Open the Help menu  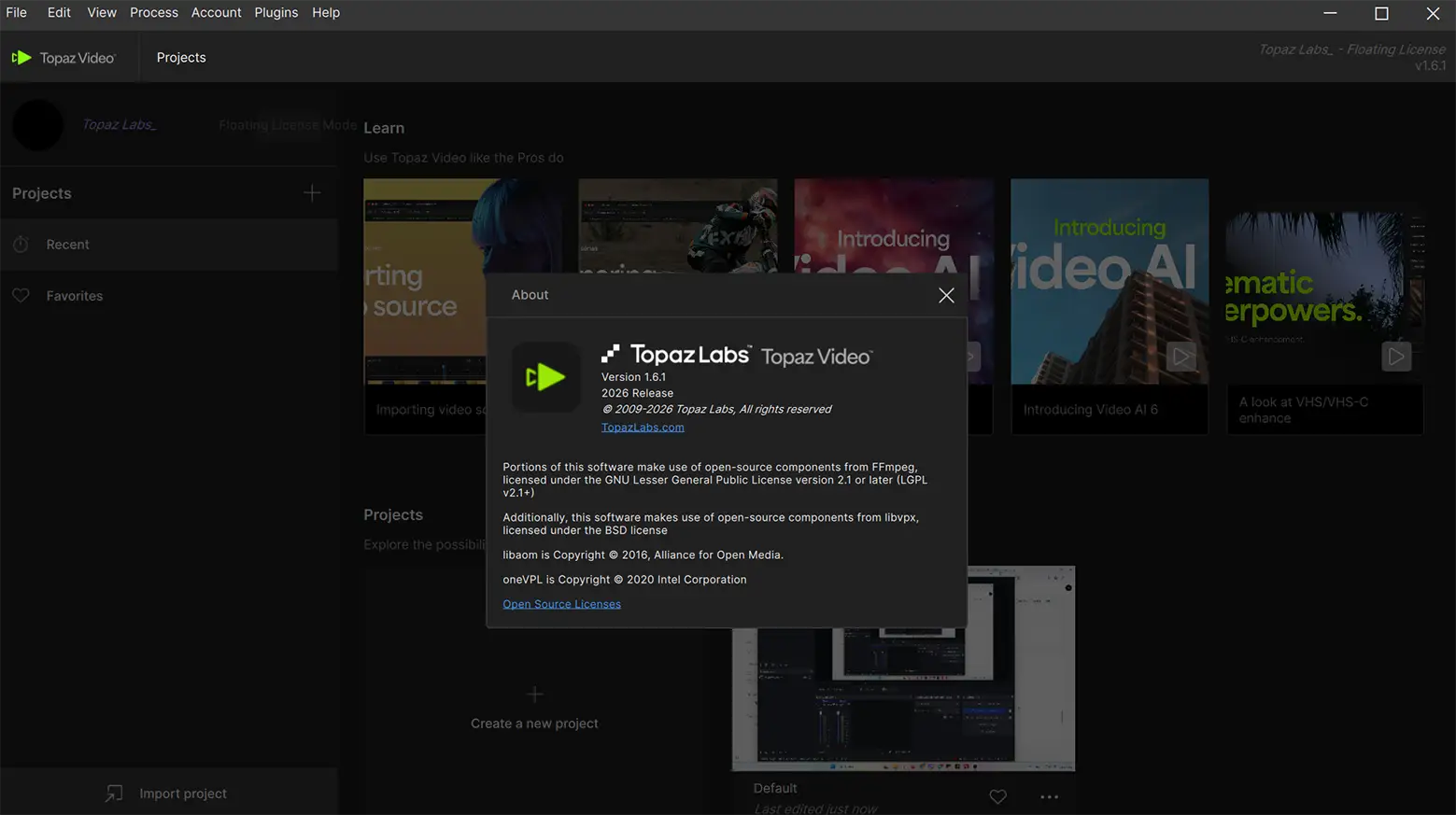click(x=326, y=13)
